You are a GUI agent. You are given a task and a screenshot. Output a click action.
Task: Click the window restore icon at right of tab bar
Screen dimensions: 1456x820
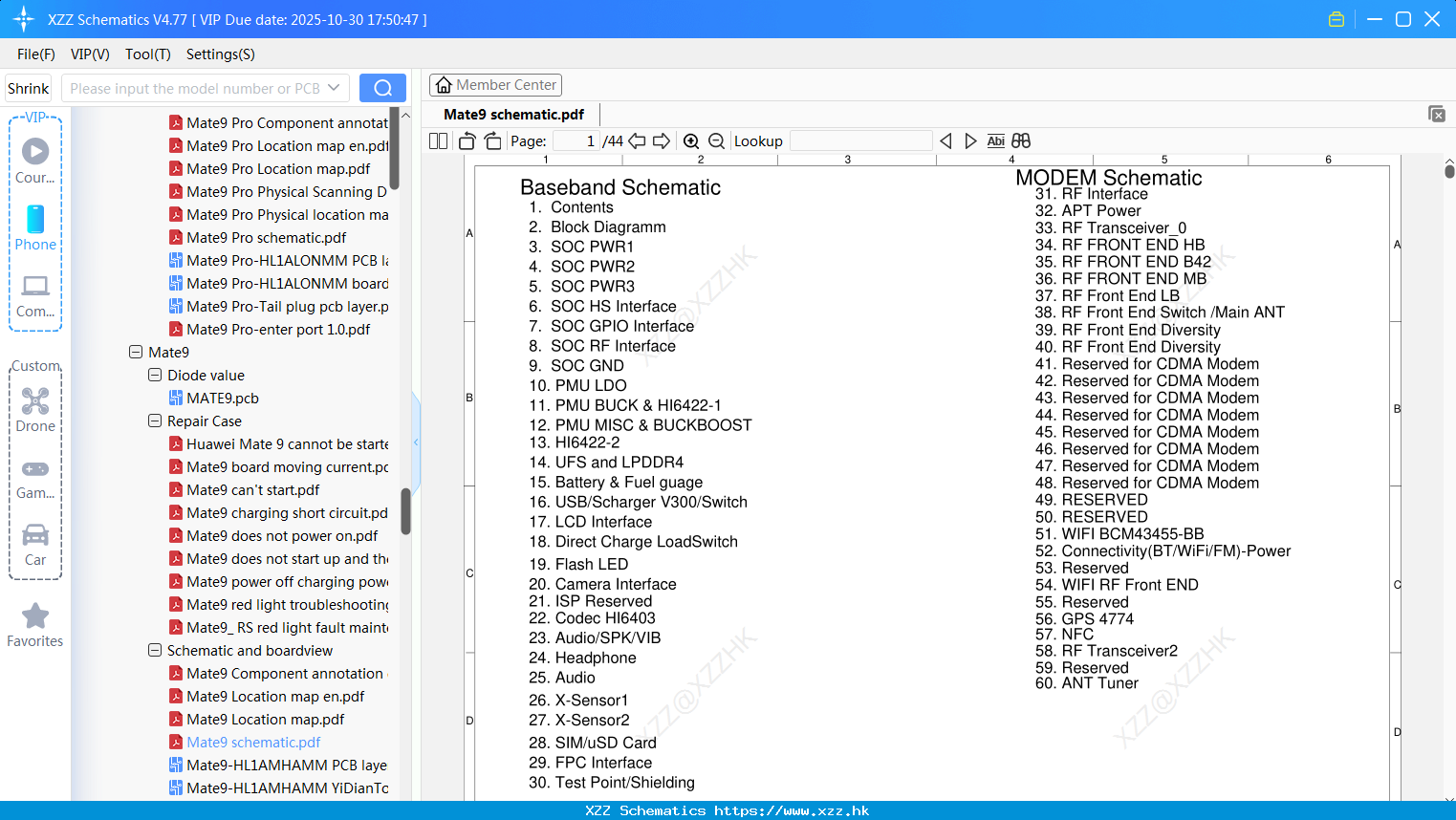[1437, 114]
